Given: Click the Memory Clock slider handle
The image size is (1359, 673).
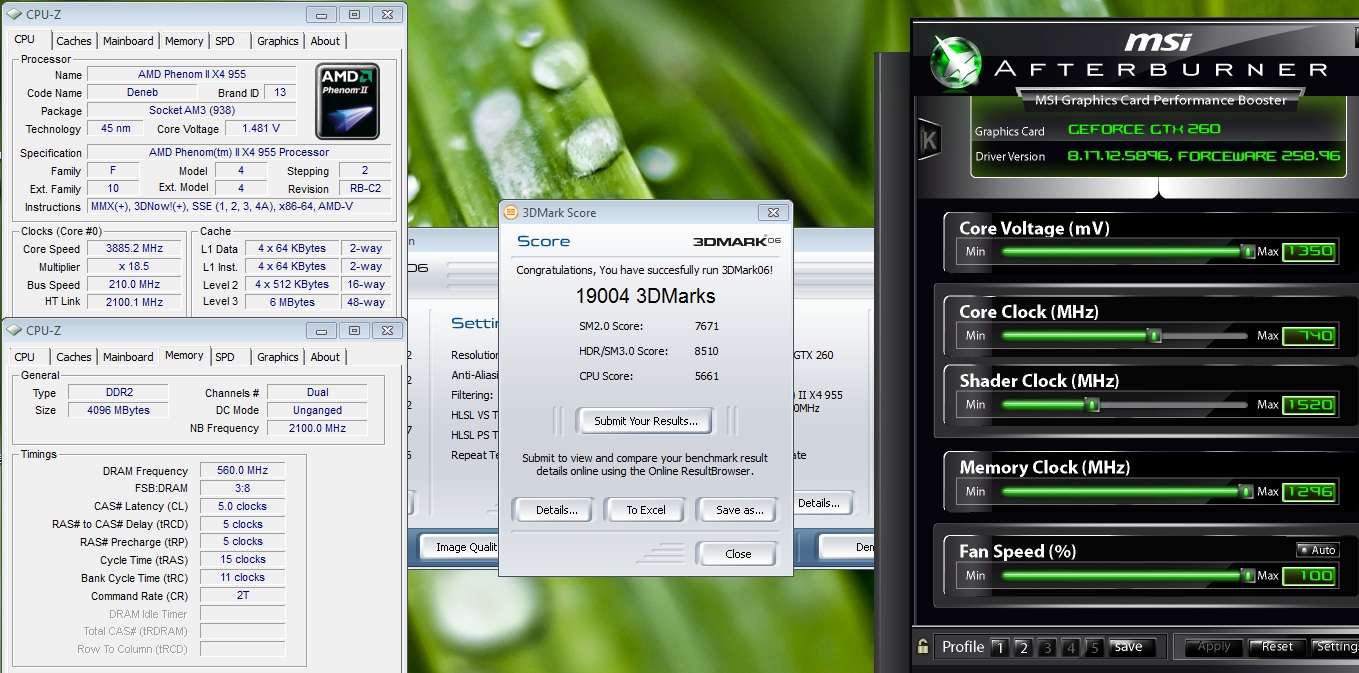Looking at the screenshot, I should click(x=1245, y=492).
